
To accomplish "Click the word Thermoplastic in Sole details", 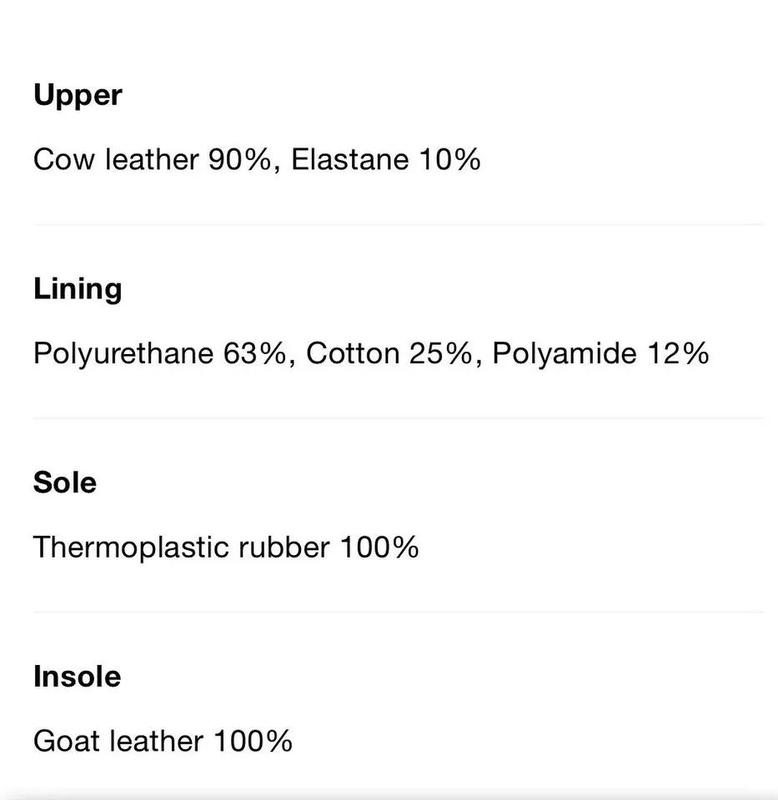I will pos(131,548).
